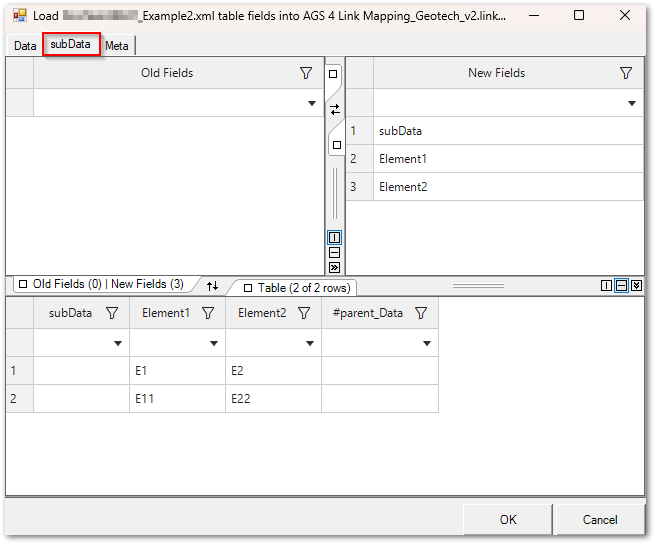Click the swap arrows icon between field panels
This screenshot has height=544, width=655.
(x=335, y=110)
